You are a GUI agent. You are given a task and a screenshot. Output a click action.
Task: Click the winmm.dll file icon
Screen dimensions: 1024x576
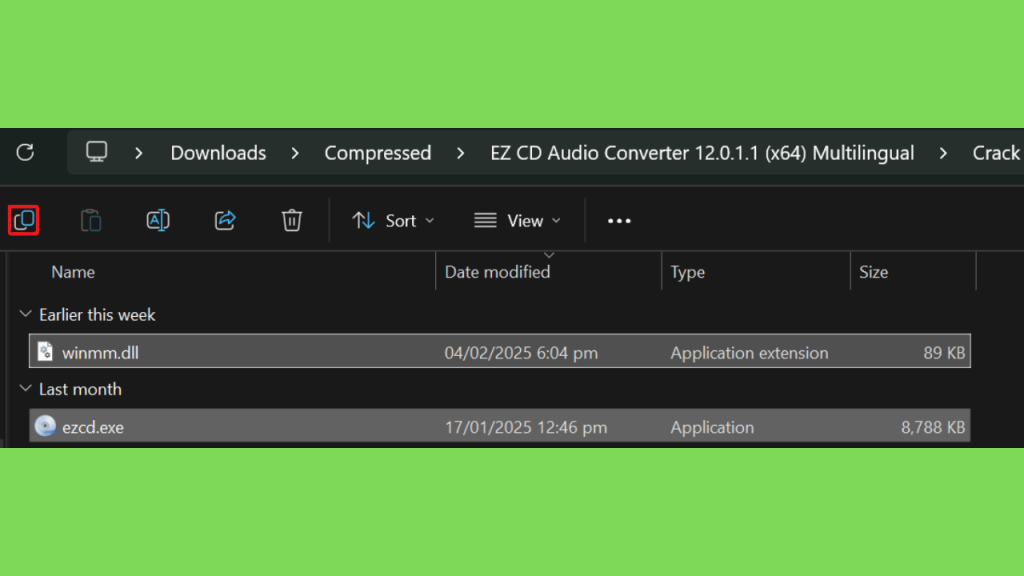45,351
